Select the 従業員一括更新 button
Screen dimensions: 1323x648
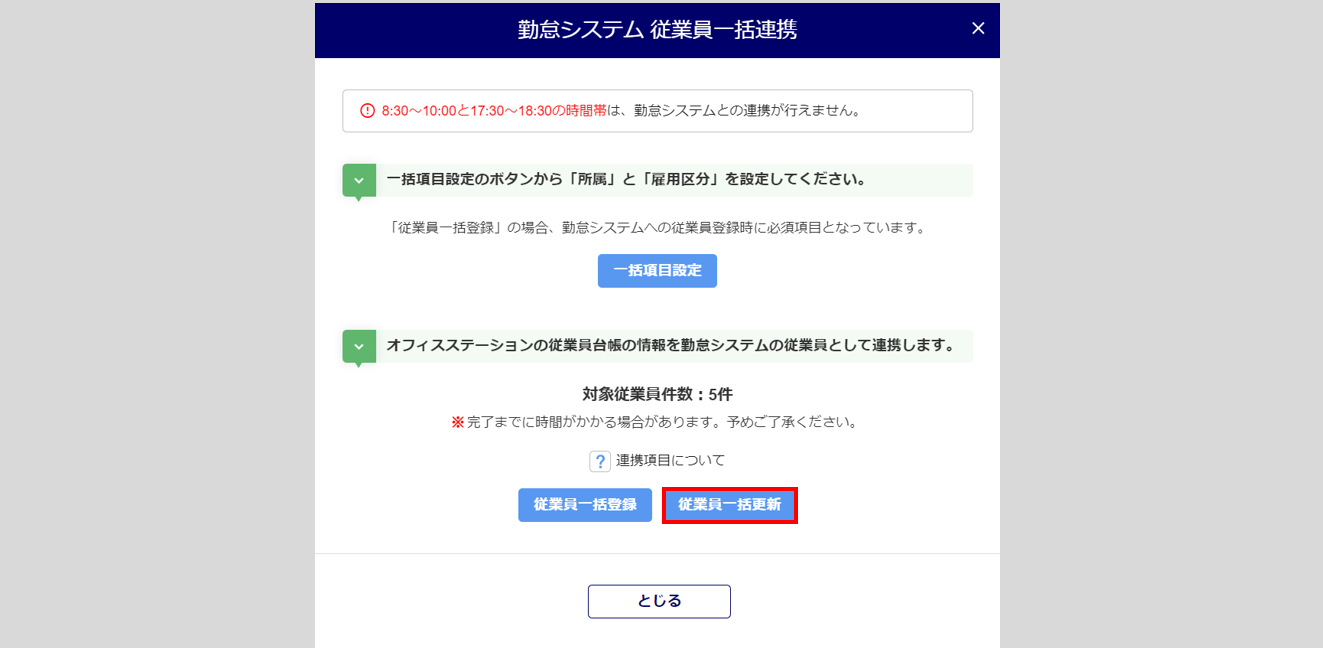click(730, 505)
